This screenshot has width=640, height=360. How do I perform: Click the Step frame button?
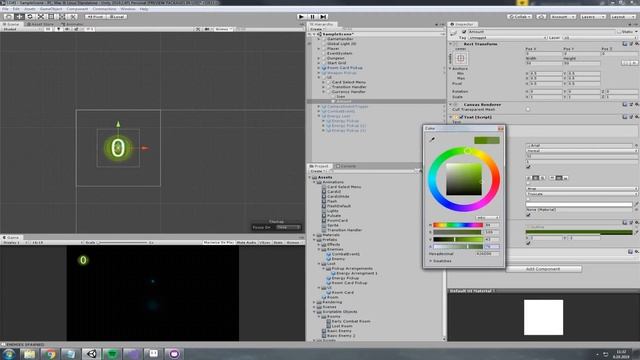click(x=323, y=17)
